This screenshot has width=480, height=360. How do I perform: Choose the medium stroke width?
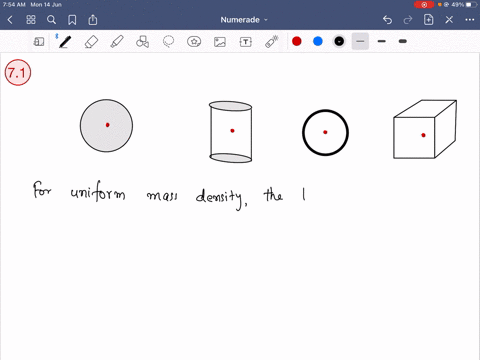tap(382, 41)
